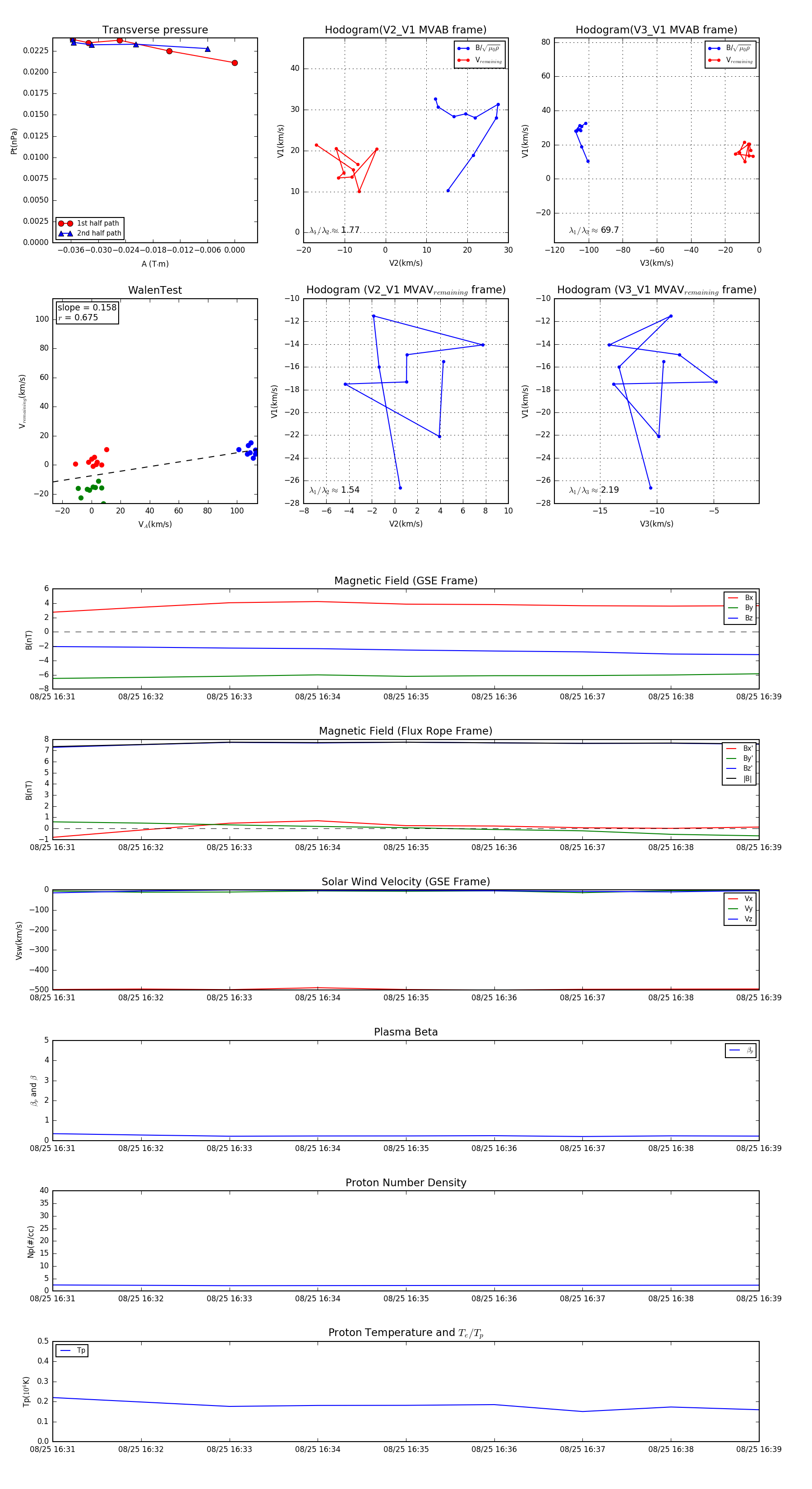
Task: Click the Bz' legend entry in Flux Rope plot
Action: click(740, 768)
